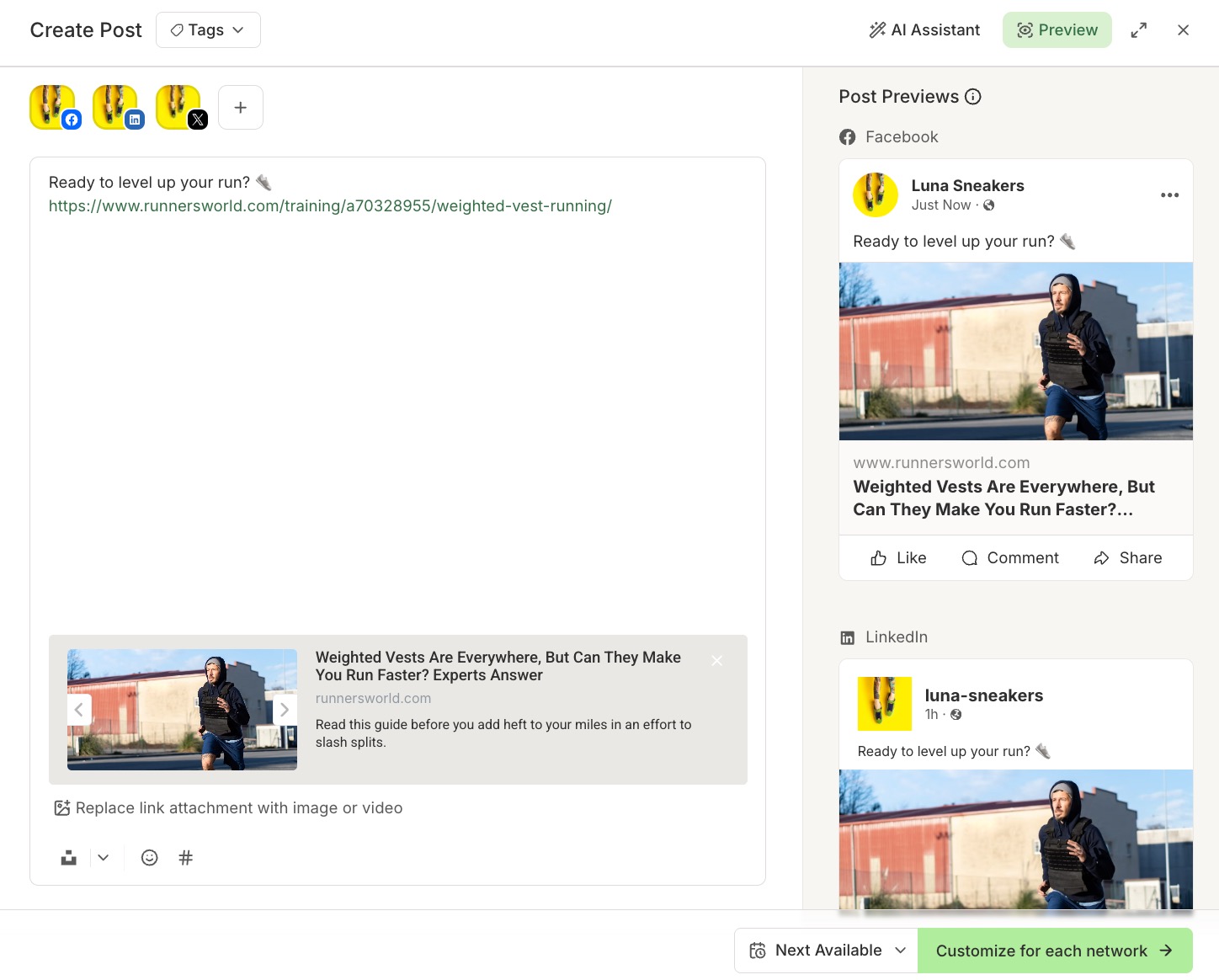This screenshot has height=980, width=1219.
Task: Select the X (Twitter) account avatar
Action: coord(178,108)
